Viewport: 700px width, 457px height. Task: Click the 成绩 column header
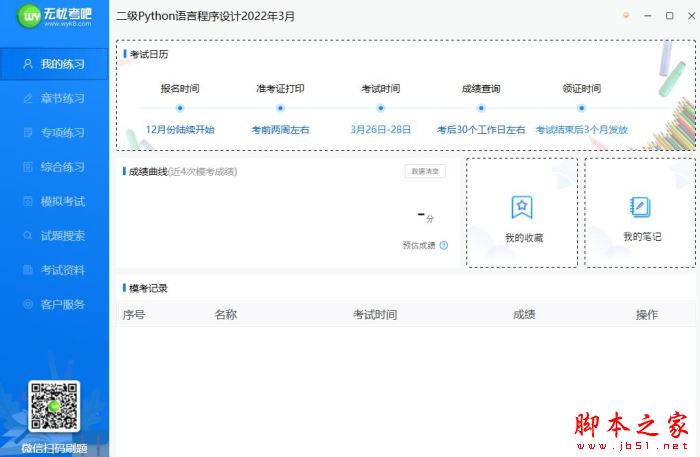[524, 315]
